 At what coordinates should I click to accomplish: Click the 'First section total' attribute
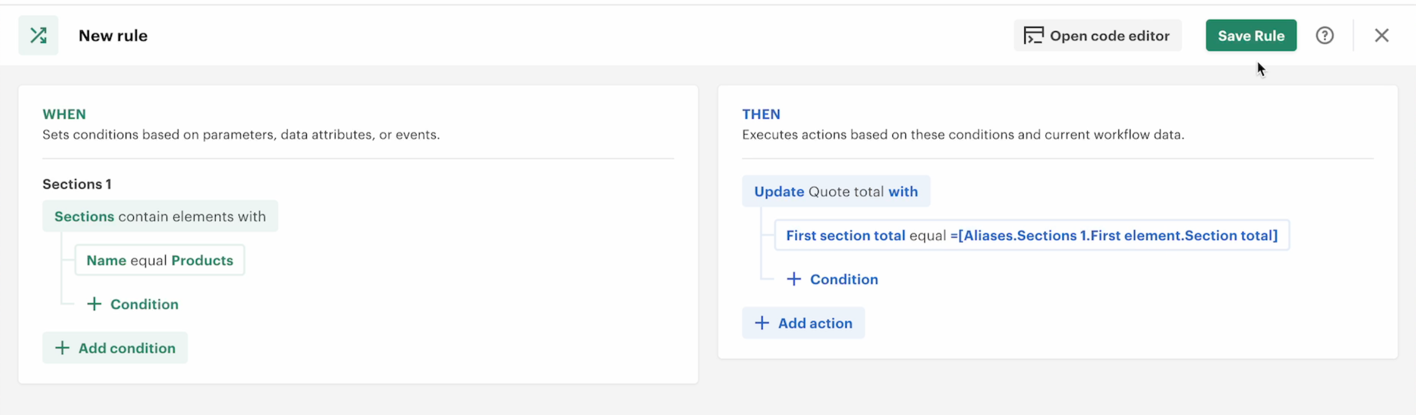(845, 236)
